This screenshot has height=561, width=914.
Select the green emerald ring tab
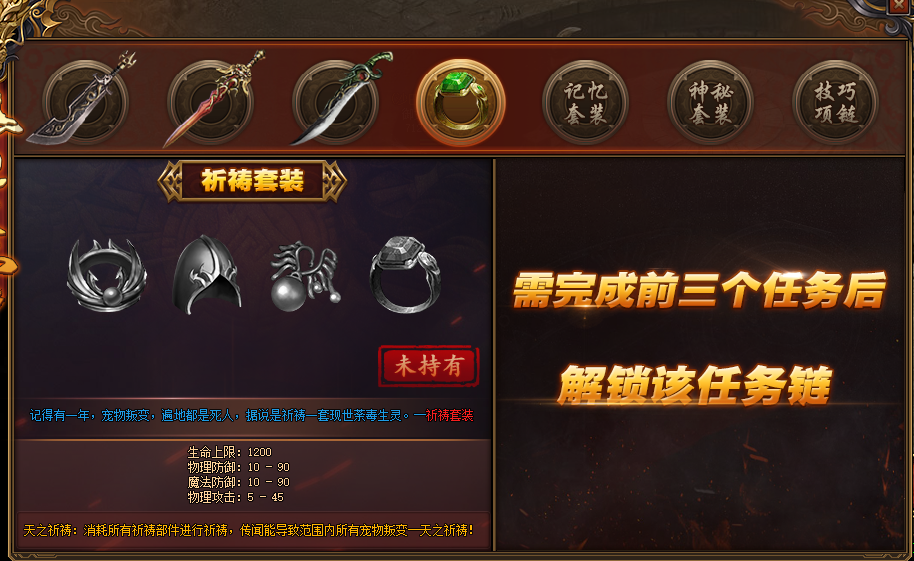click(x=460, y=102)
